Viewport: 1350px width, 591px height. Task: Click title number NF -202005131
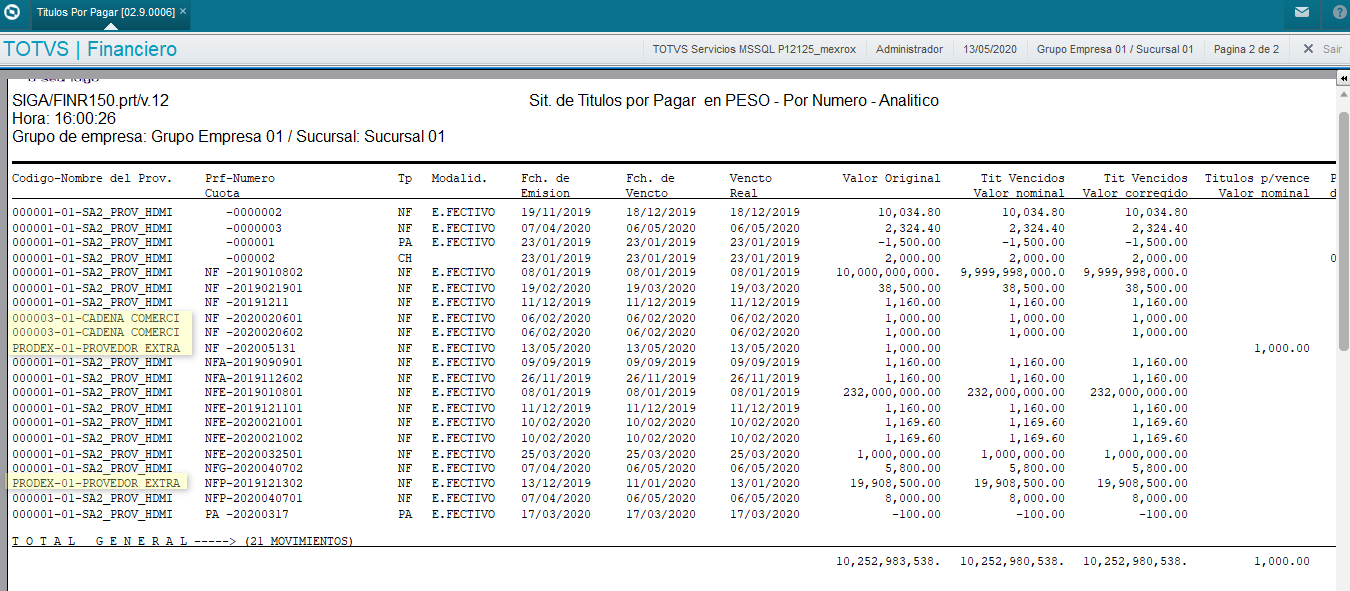point(250,348)
